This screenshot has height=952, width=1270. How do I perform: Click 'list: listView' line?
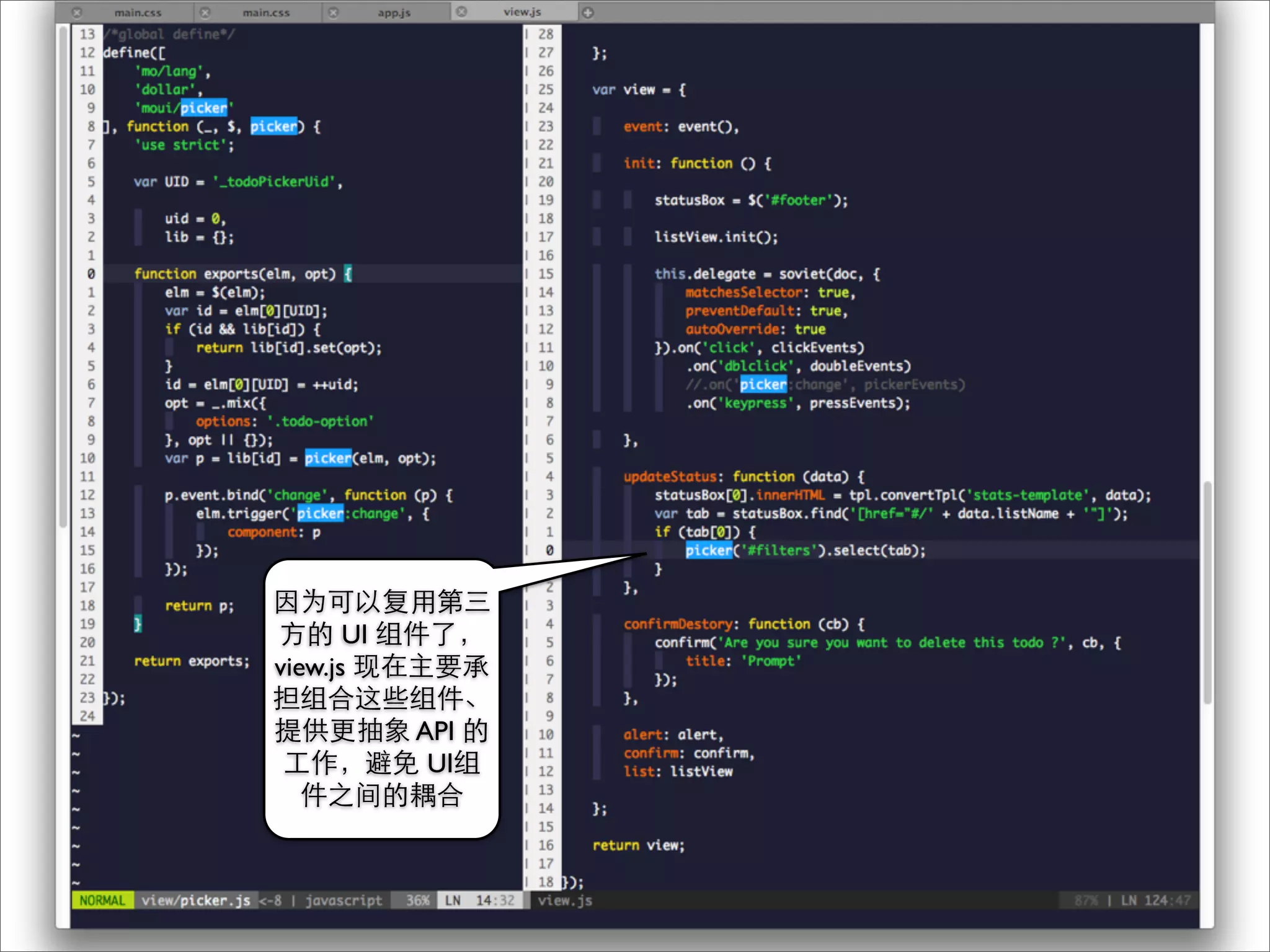pos(678,772)
